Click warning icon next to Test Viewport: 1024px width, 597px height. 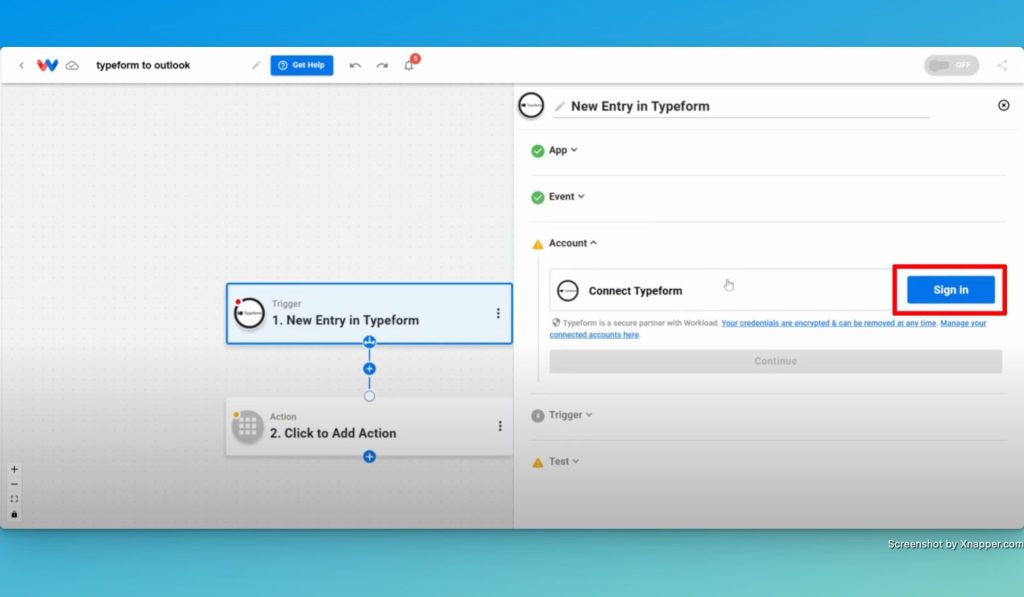(537, 462)
